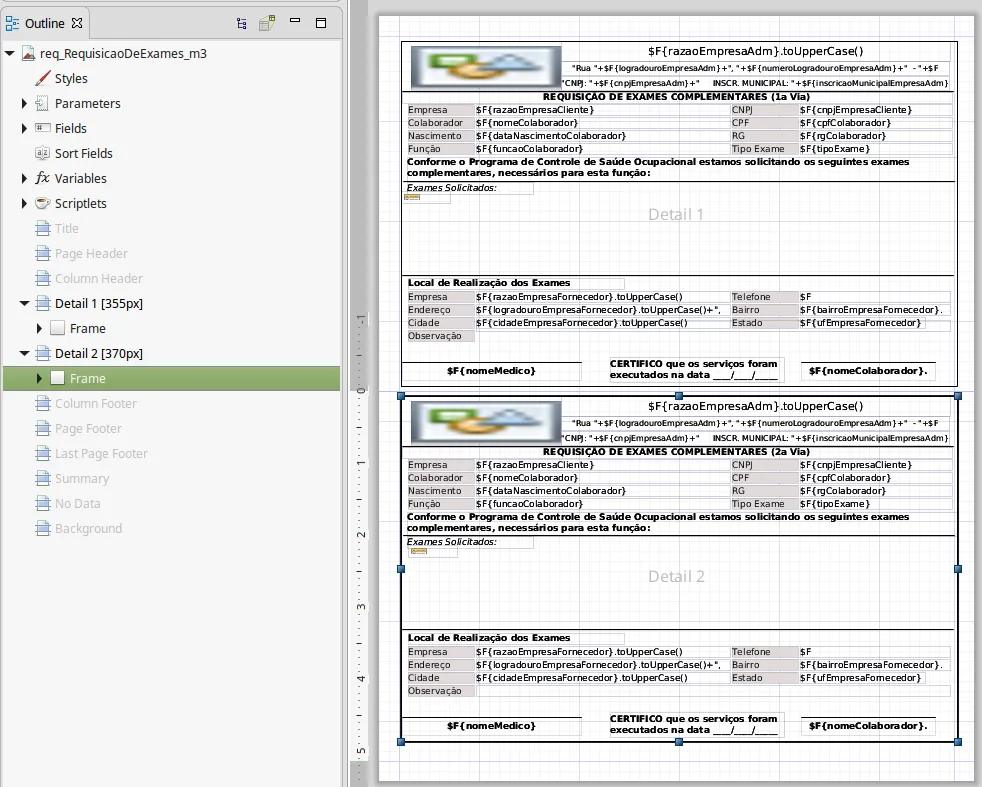Select the logo image in Detail 1
This screenshot has width=982, height=787.
(486, 66)
